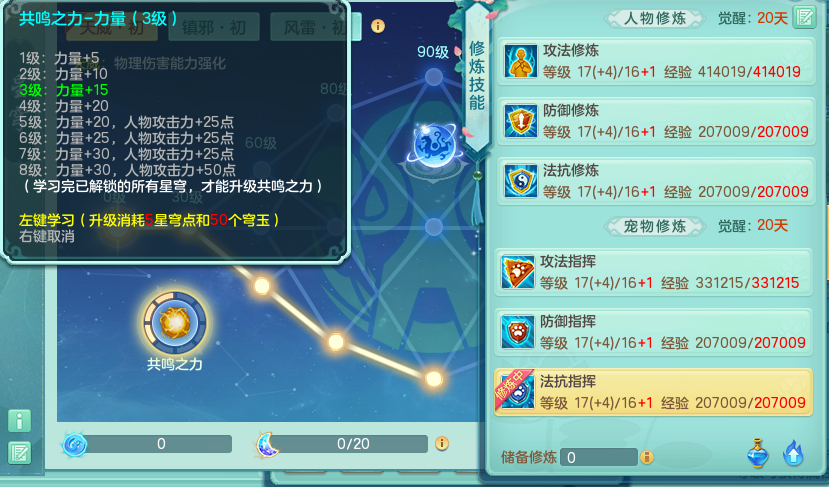
Task: Use the blue potion bottle icon
Action: click(x=758, y=453)
